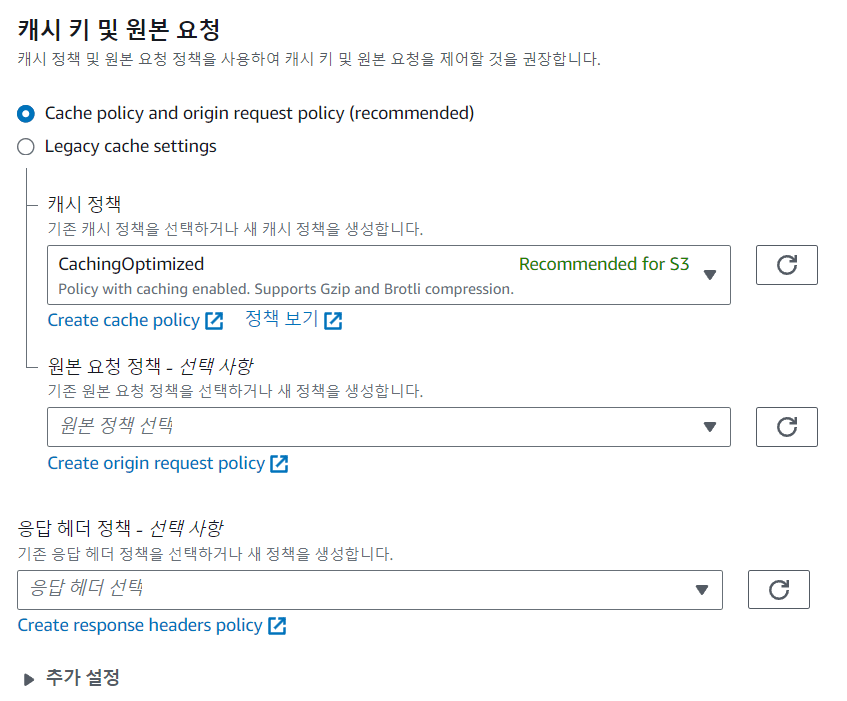Refresh the origin request policy list

786,427
